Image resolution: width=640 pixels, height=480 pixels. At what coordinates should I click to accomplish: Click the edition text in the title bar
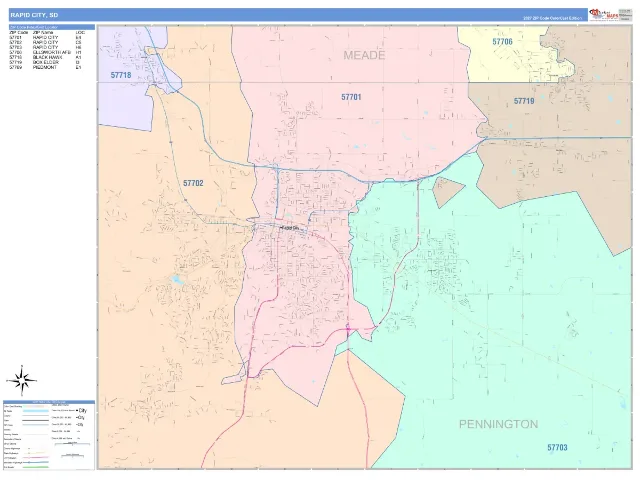553,18
